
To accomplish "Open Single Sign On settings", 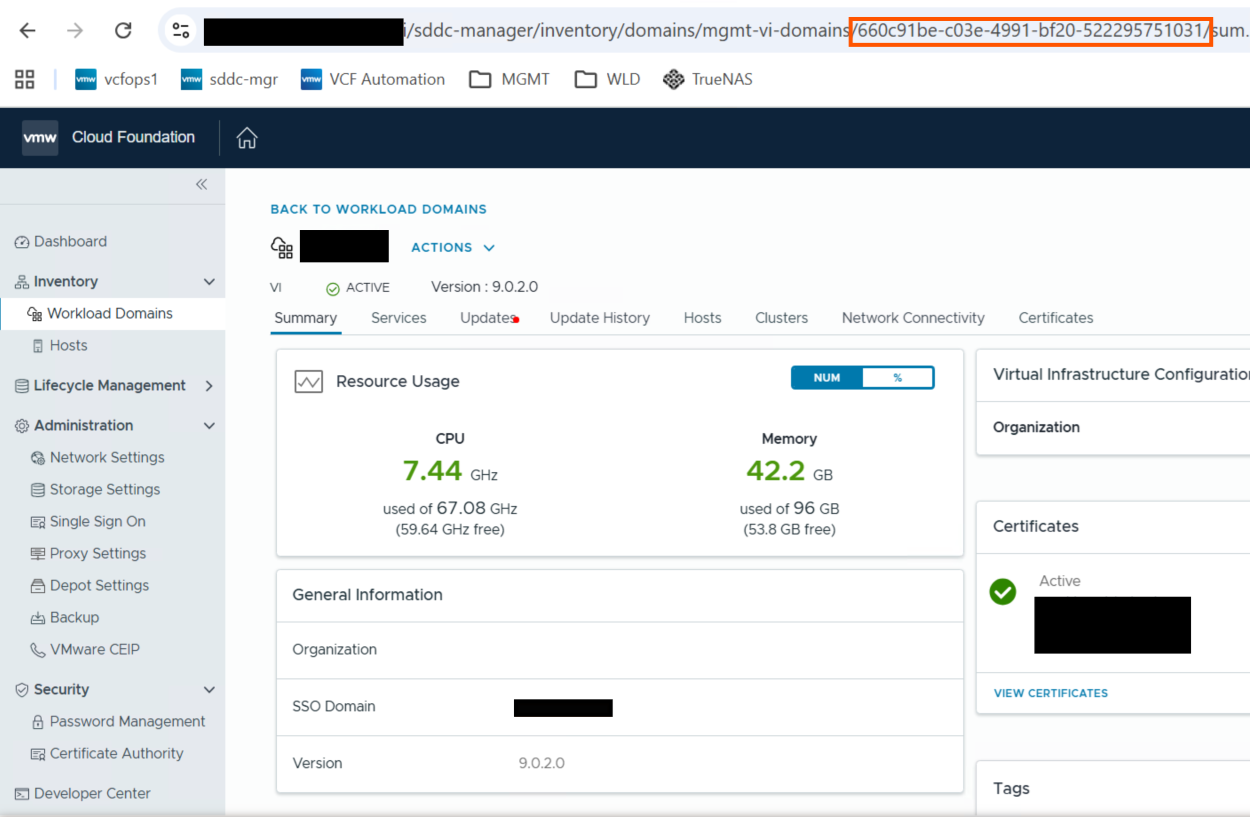I will (x=88, y=521).
